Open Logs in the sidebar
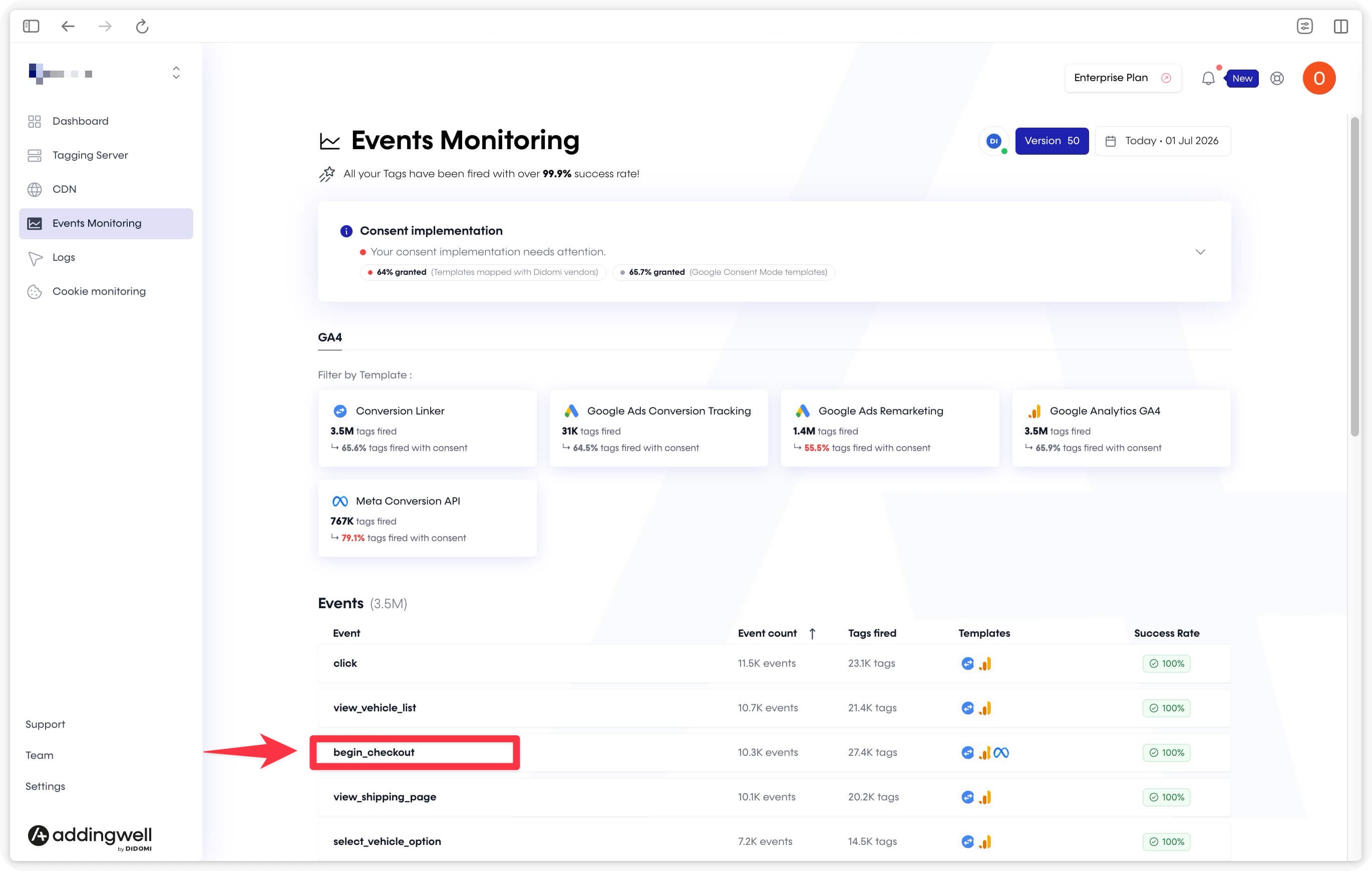The image size is (1372, 871). point(106,257)
